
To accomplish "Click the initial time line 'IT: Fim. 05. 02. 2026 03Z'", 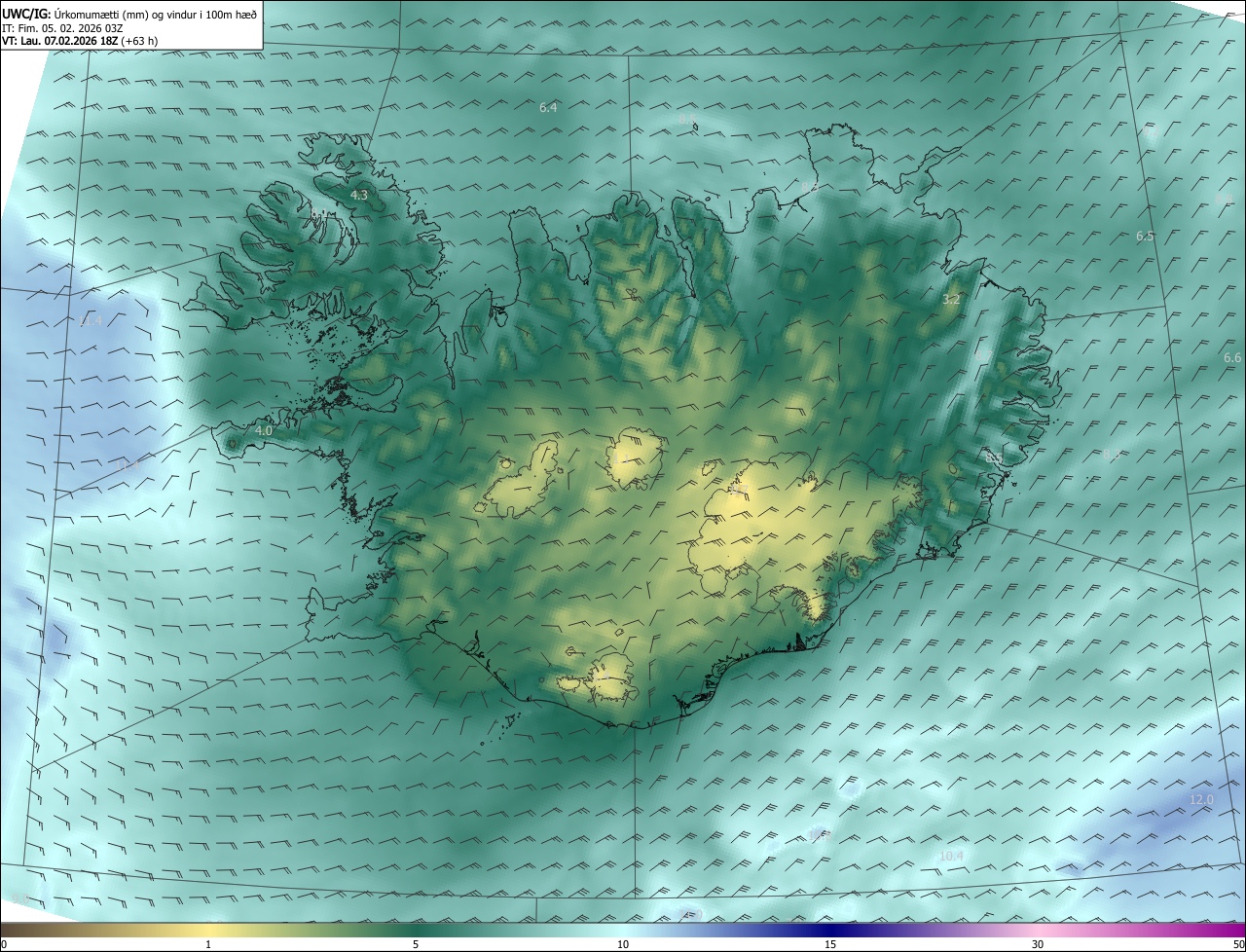I will click(62, 28).
